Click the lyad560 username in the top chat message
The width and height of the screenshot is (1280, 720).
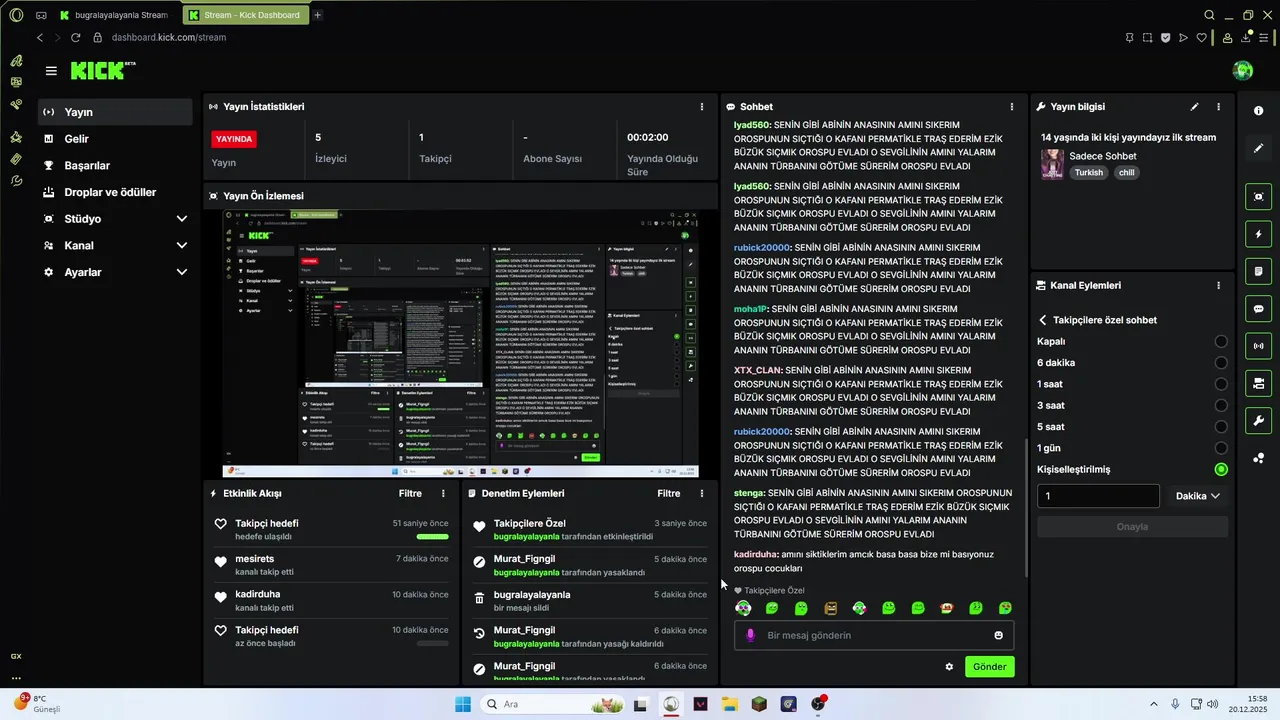[x=752, y=125]
